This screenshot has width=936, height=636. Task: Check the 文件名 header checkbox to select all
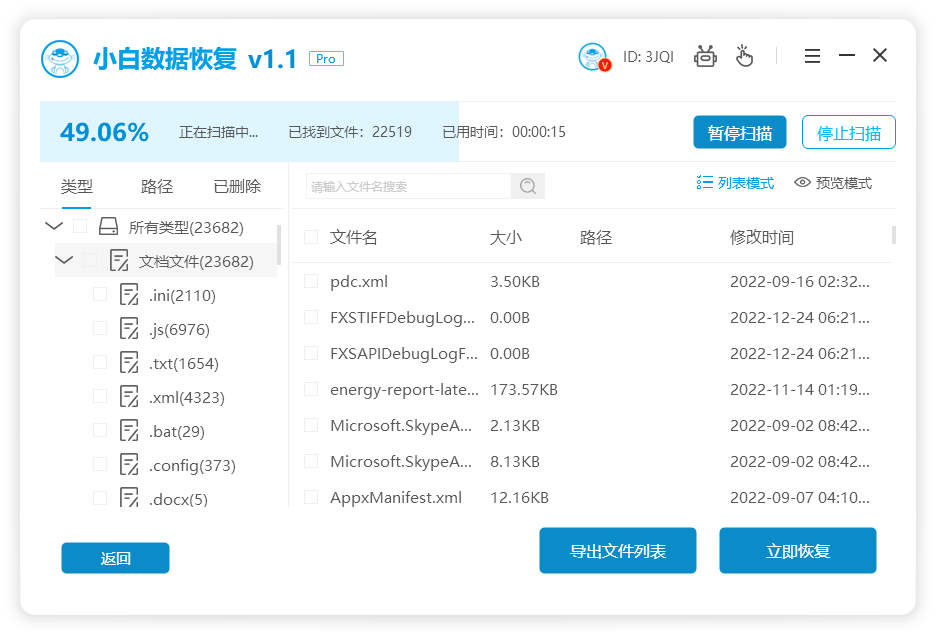click(x=311, y=238)
